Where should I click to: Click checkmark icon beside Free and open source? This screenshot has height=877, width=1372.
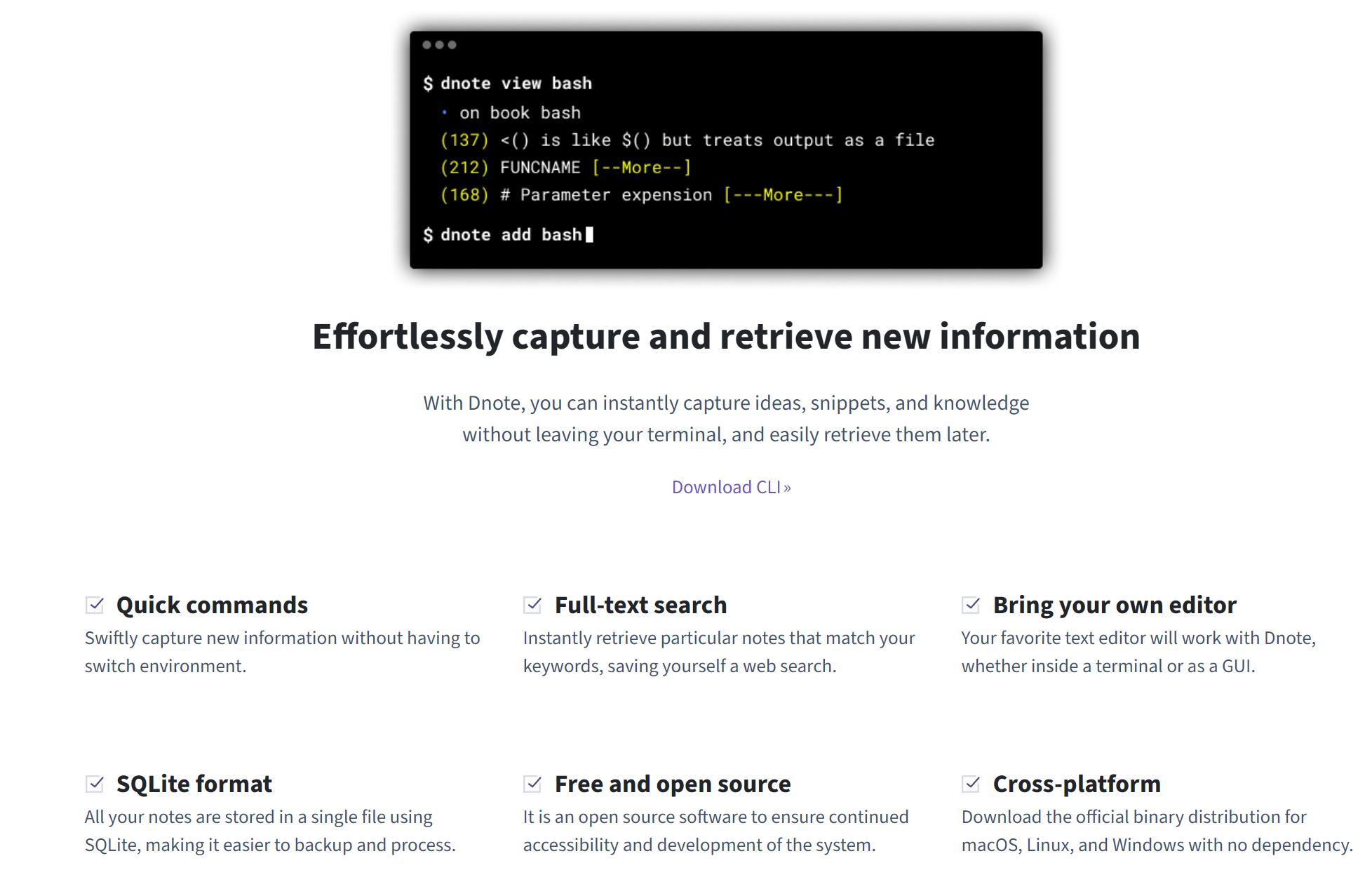click(533, 784)
